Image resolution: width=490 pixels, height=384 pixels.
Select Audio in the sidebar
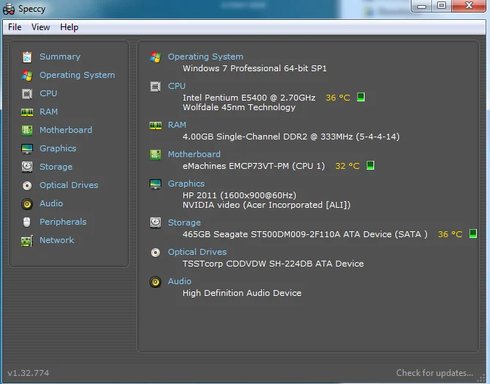51,203
